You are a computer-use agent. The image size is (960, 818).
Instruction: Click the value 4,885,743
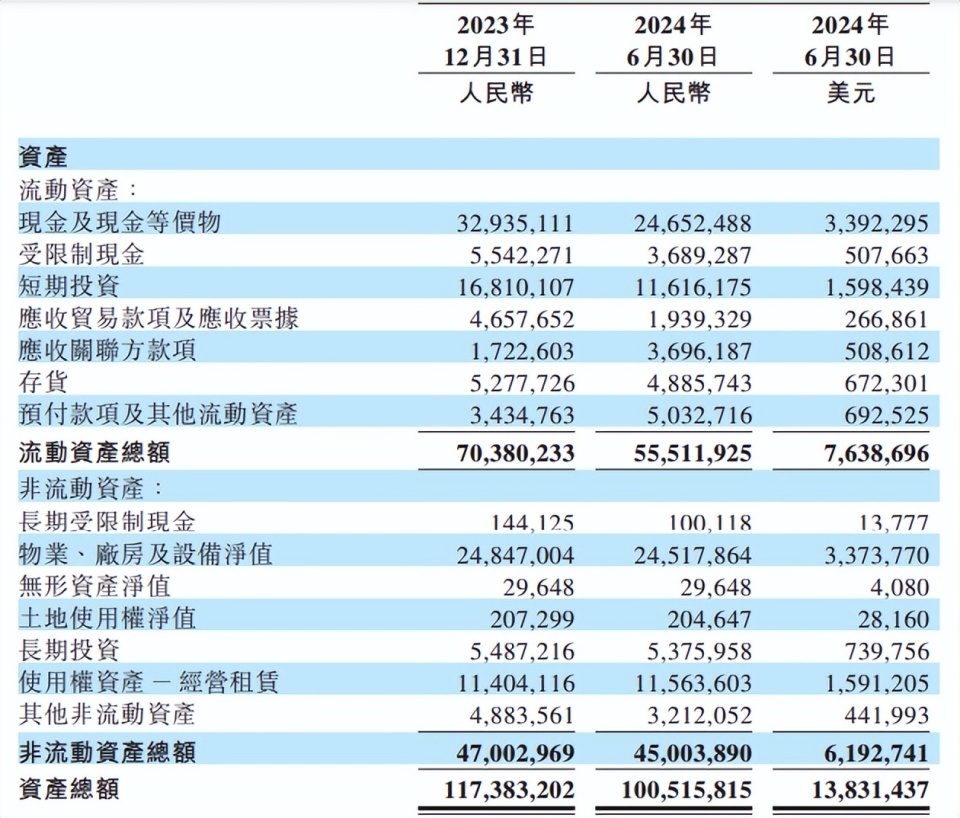tap(699, 383)
